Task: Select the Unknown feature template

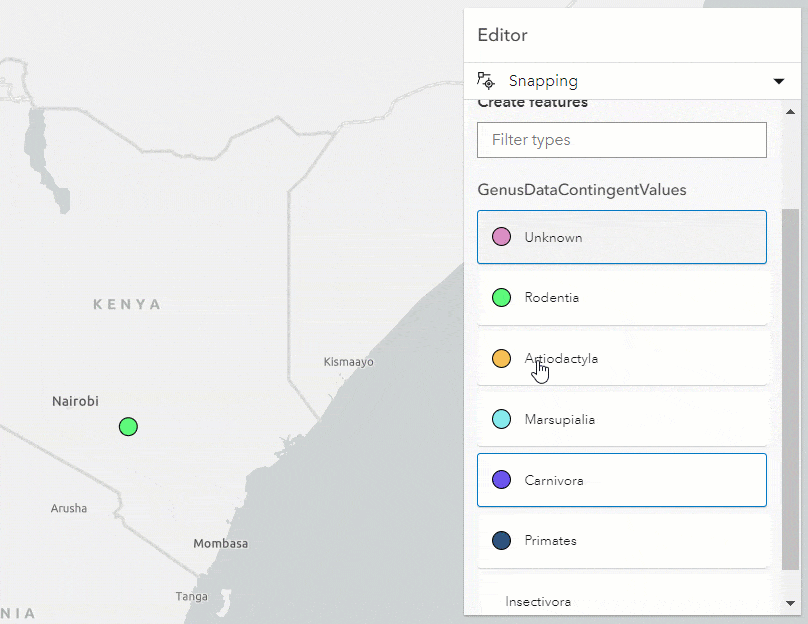Action: point(621,237)
